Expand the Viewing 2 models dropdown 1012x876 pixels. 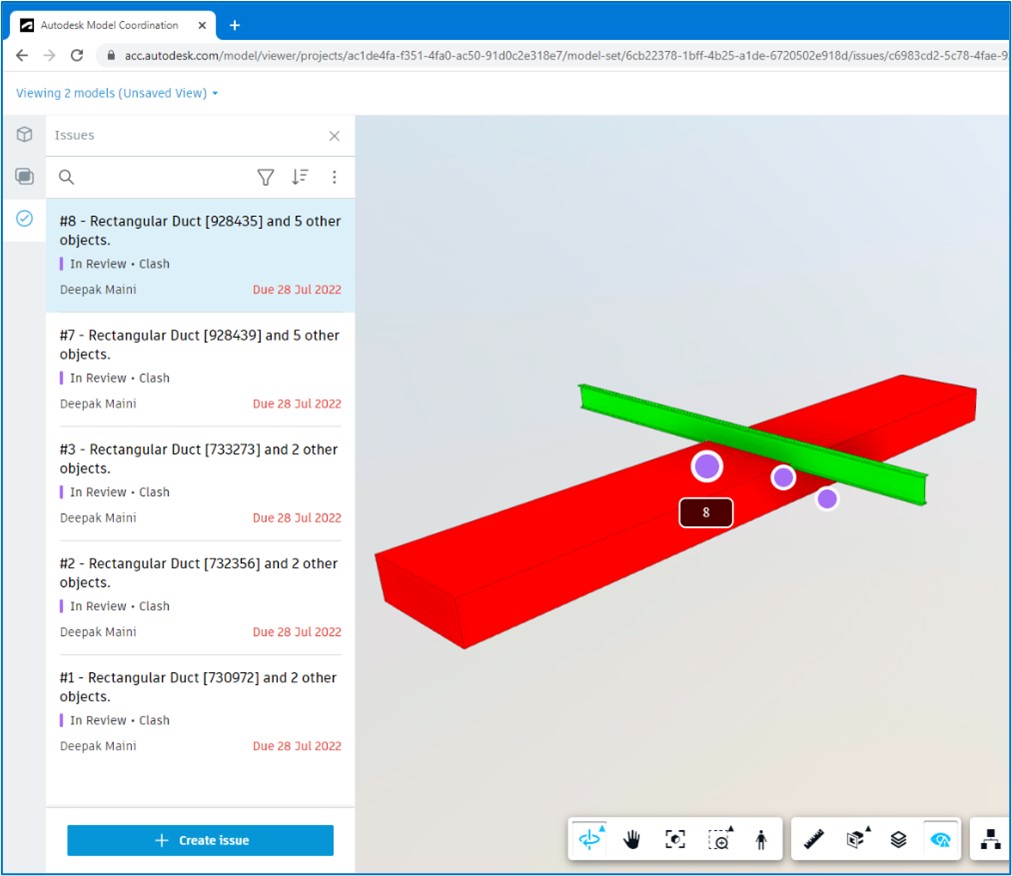pos(117,93)
